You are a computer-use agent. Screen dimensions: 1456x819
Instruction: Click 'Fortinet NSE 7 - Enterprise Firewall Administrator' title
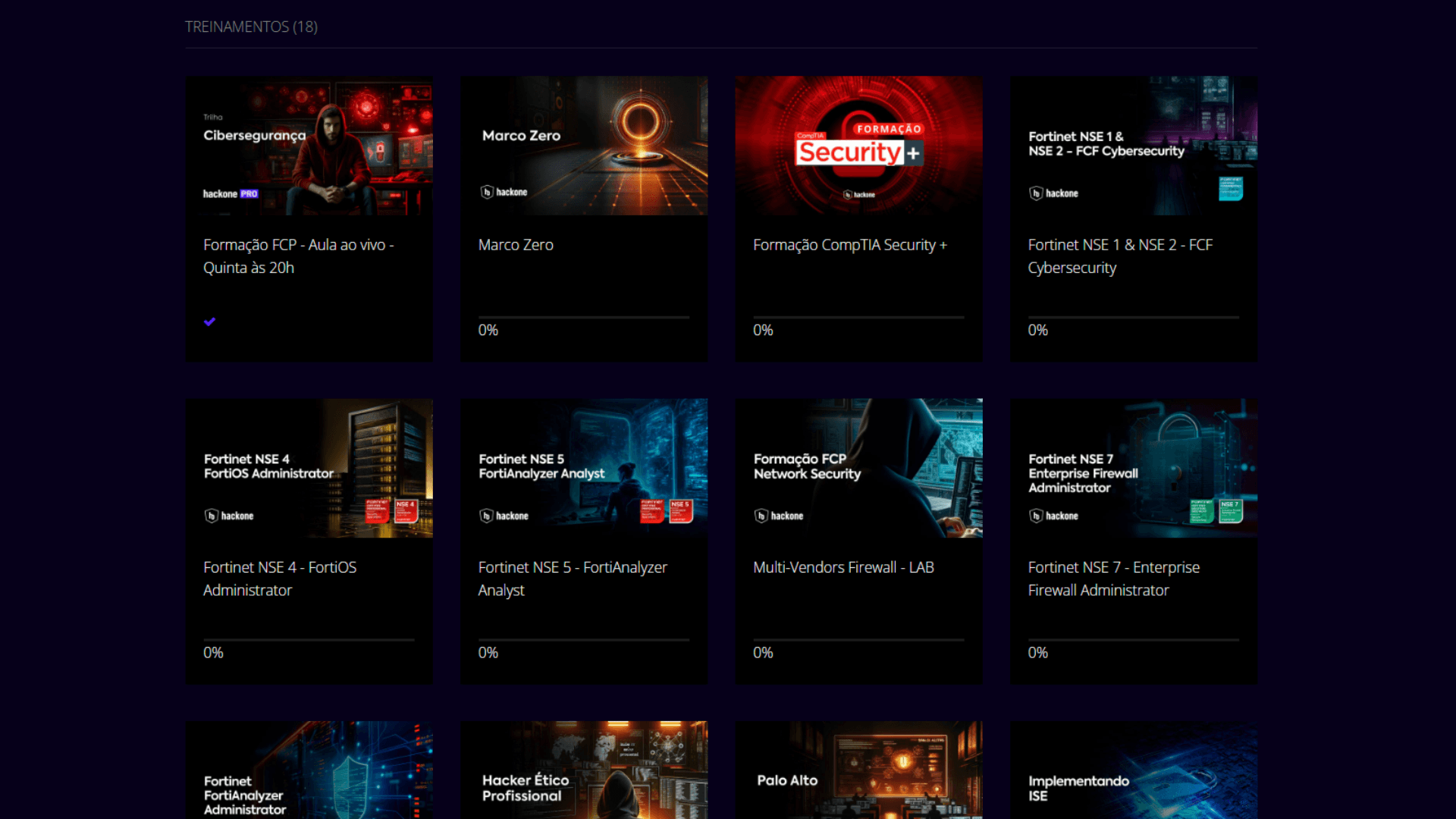[x=1113, y=579]
